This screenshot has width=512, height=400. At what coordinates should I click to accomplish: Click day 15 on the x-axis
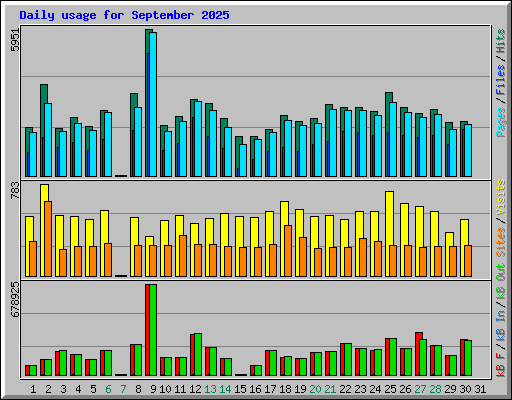240,389
